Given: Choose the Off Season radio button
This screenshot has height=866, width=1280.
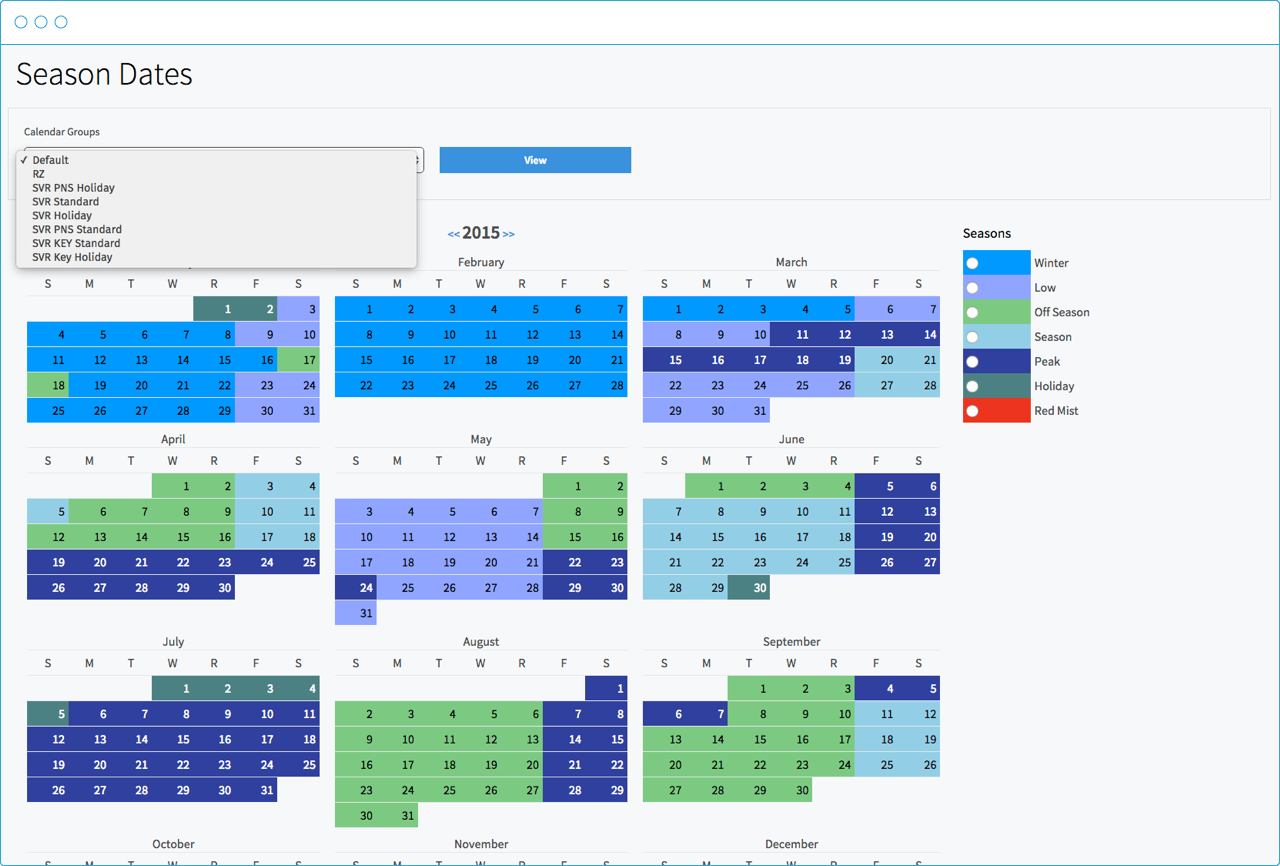Looking at the screenshot, I should click(x=972, y=312).
